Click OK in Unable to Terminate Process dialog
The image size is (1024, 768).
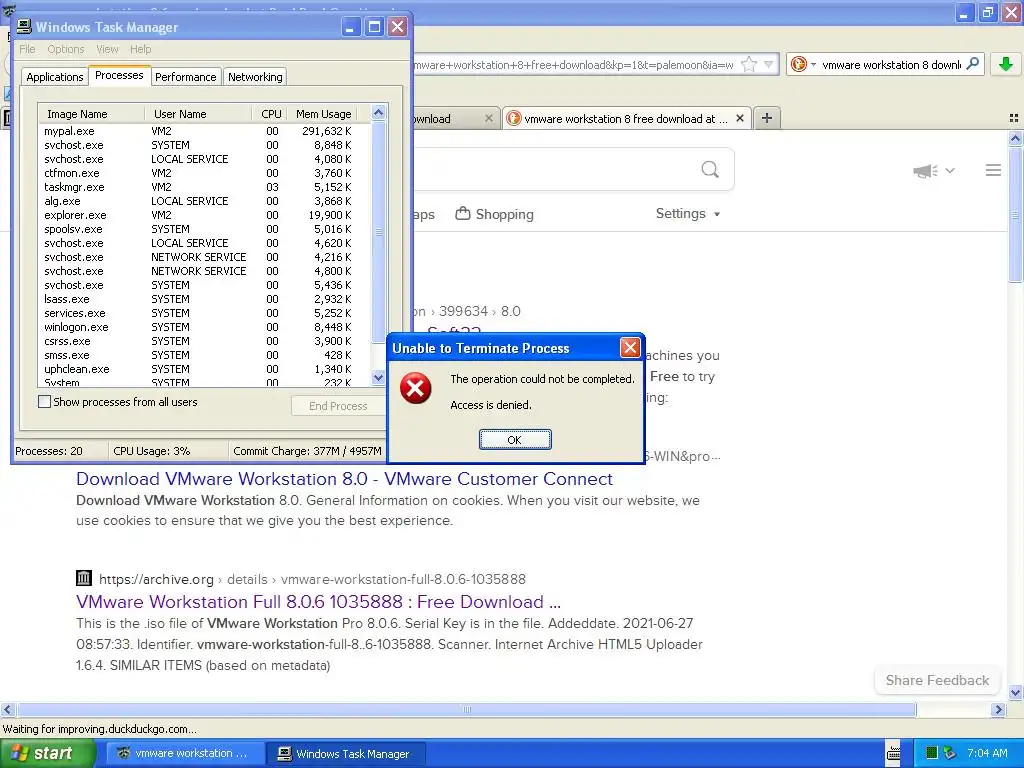tap(515, 440)
